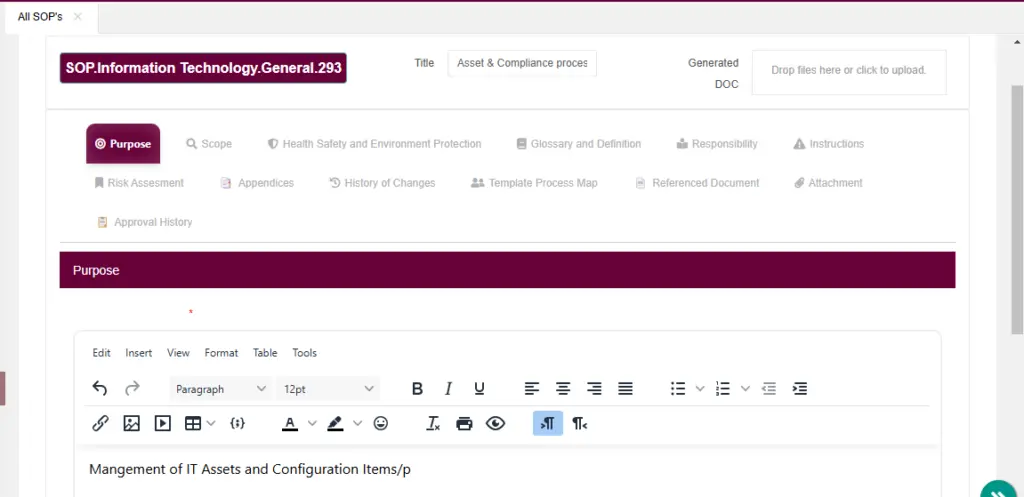The height and width of the screenshot is (497, 1024).
Task: Click the Title input field
Action: click(522, 63)
